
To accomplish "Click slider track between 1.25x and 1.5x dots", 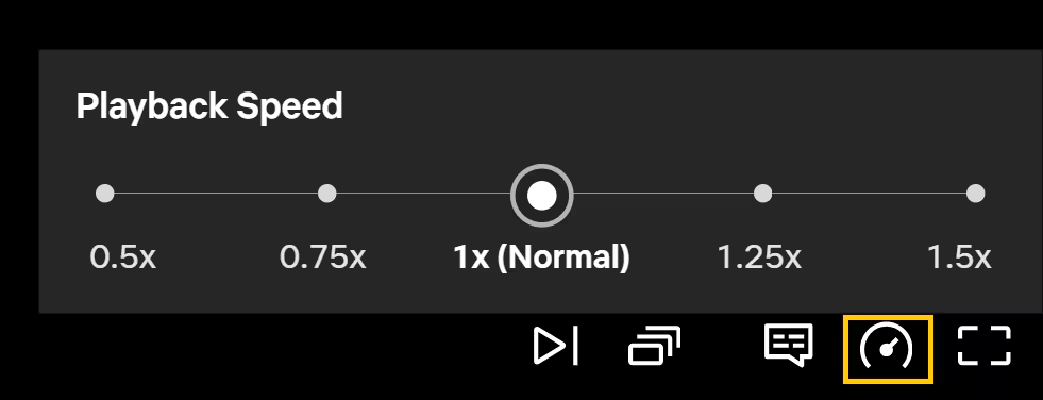I will (869, 194).
